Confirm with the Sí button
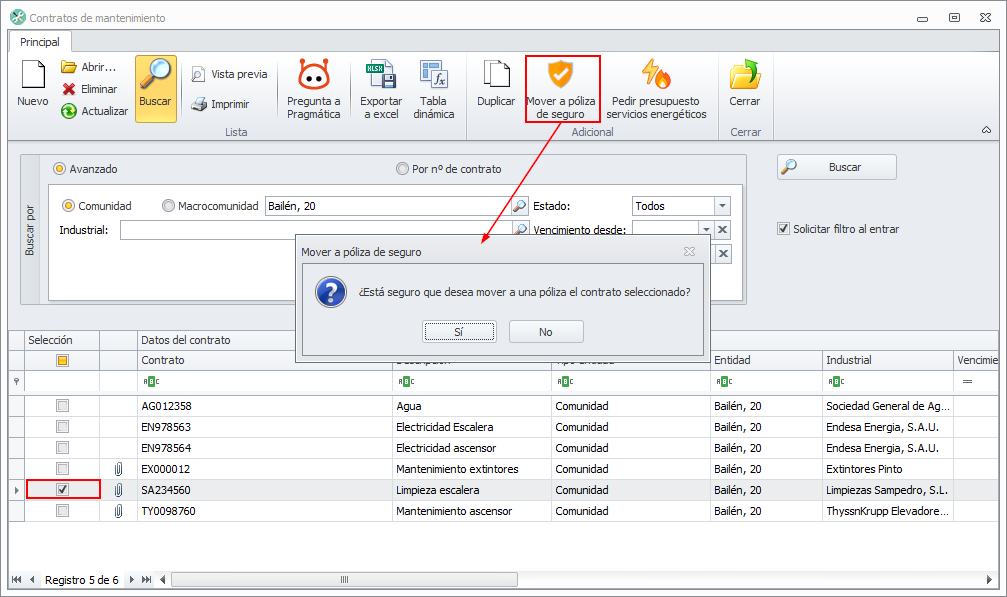The height and width of the screenshot is (597, 1007). click(x=459, y=332)
